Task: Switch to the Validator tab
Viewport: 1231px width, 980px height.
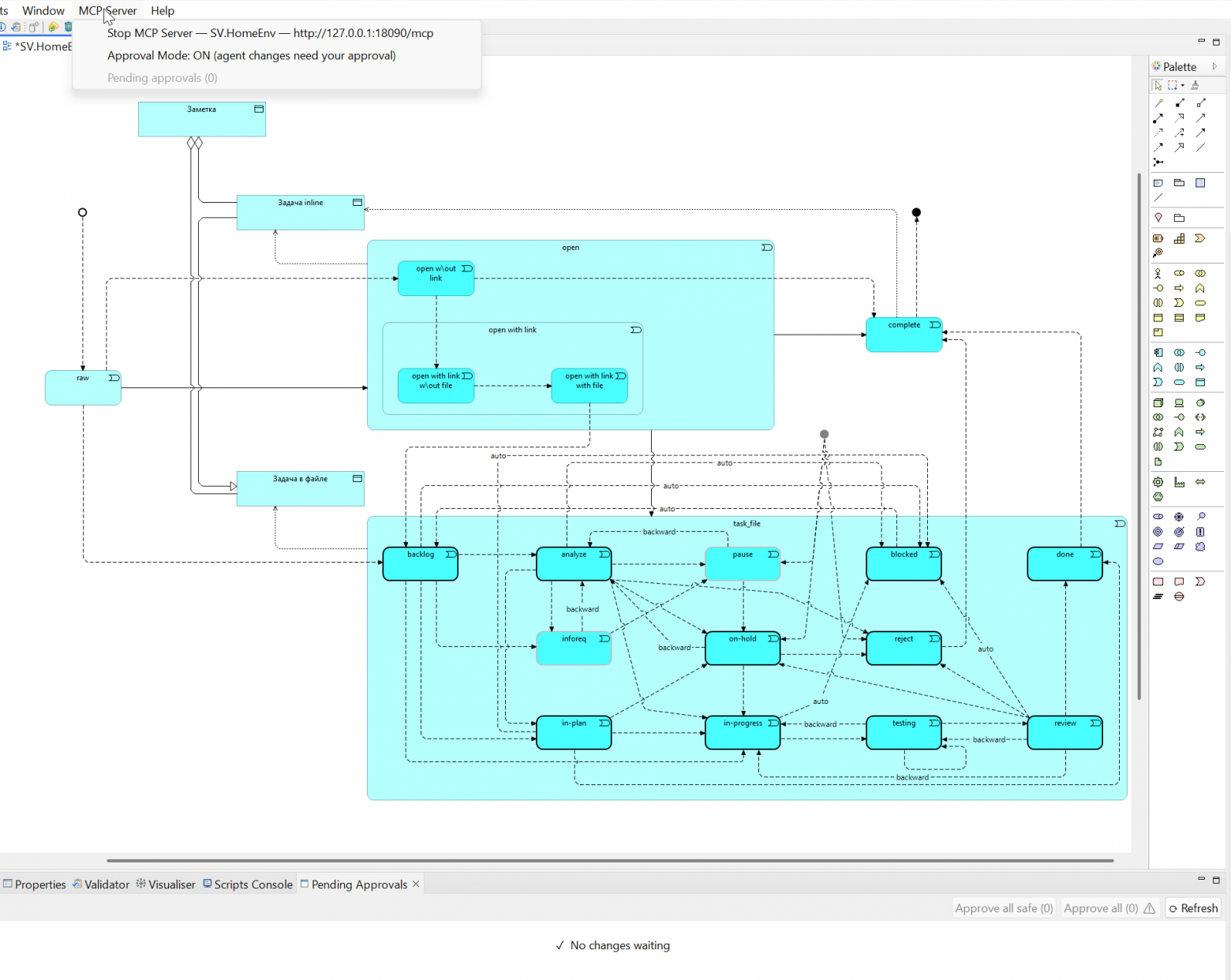Action: 101,885
